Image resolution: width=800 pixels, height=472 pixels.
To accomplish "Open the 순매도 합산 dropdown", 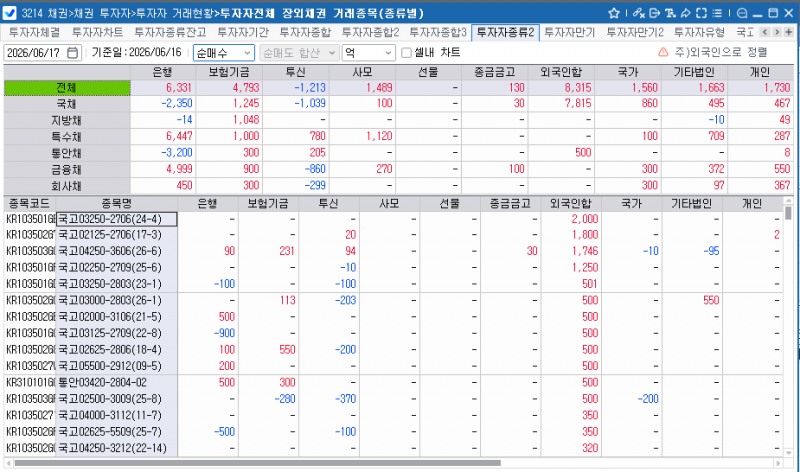I will [x=299, y=53].
